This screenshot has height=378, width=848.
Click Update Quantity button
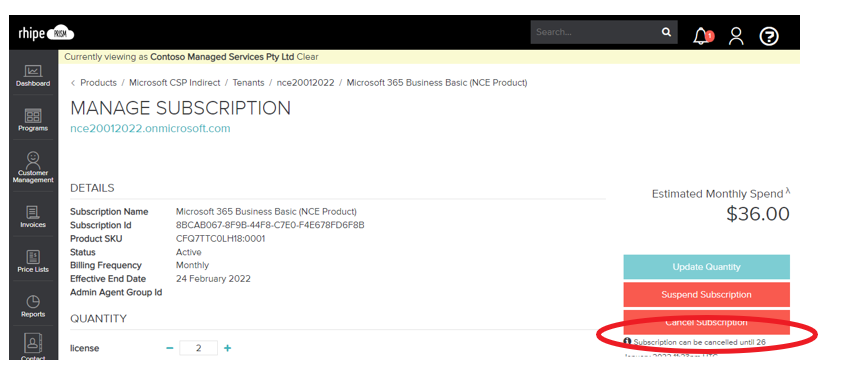pos(706,267)
